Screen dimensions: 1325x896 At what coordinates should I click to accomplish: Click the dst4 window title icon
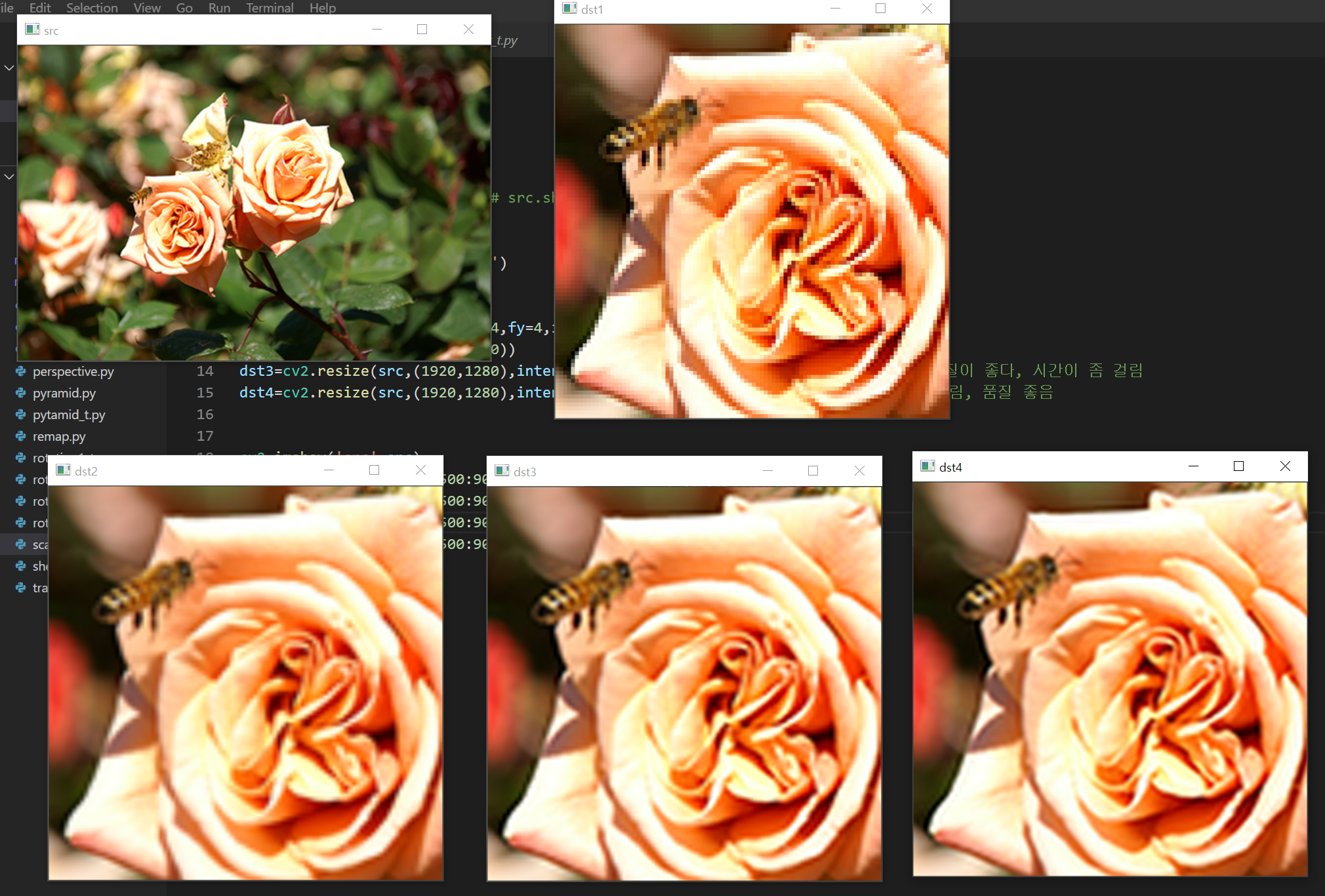(x=927, y=466)
